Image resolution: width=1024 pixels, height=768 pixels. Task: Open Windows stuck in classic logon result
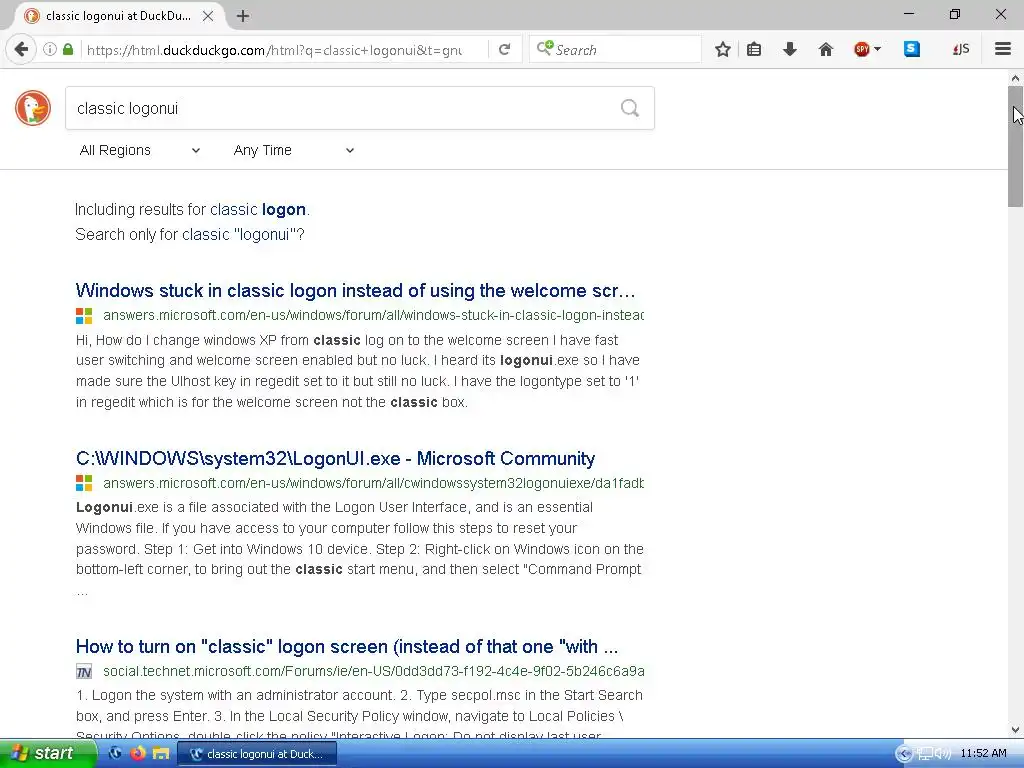355,291
